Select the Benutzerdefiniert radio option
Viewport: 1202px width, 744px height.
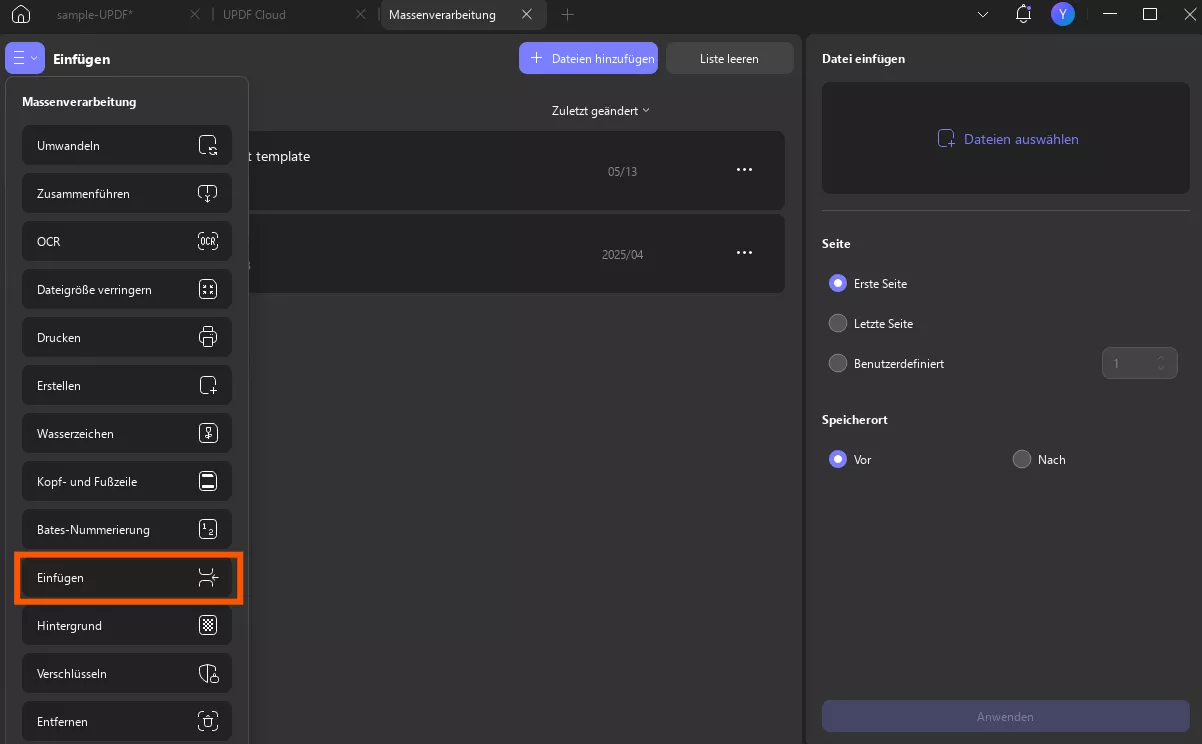pos(838,364)
